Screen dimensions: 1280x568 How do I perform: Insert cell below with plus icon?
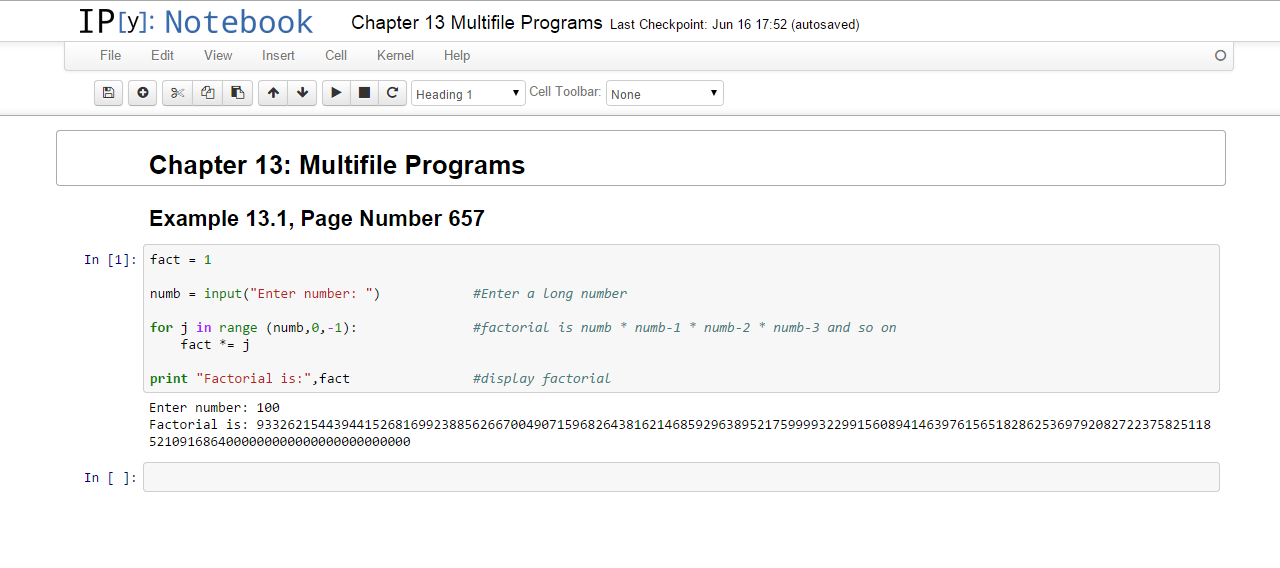(143, 93)
